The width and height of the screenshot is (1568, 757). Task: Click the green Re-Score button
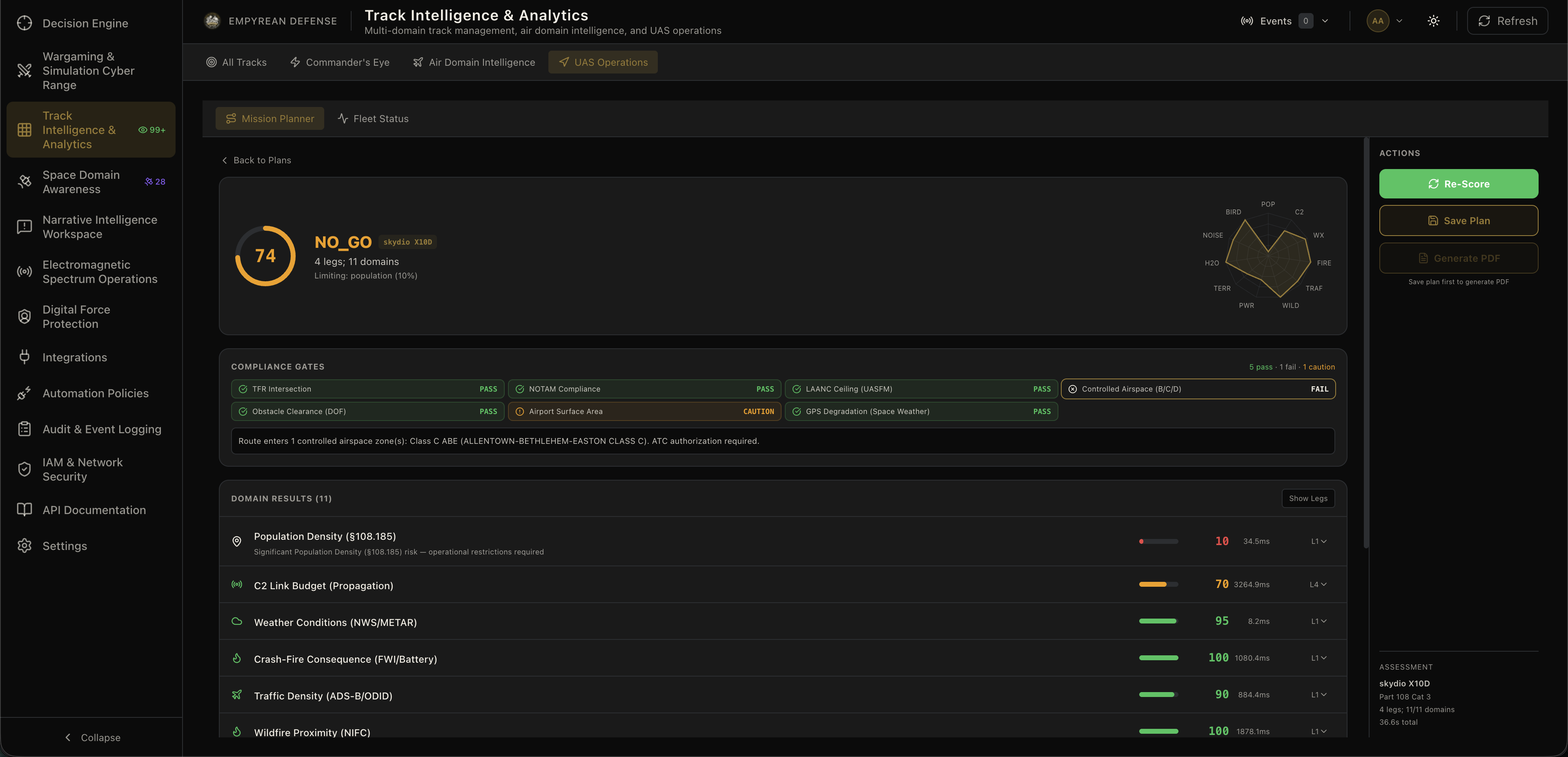[1459, 184]
